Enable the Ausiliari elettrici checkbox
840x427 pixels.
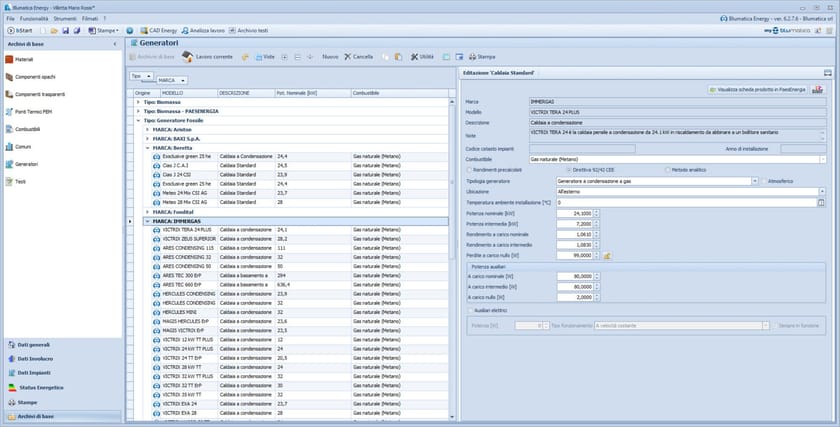pos(470,310)
